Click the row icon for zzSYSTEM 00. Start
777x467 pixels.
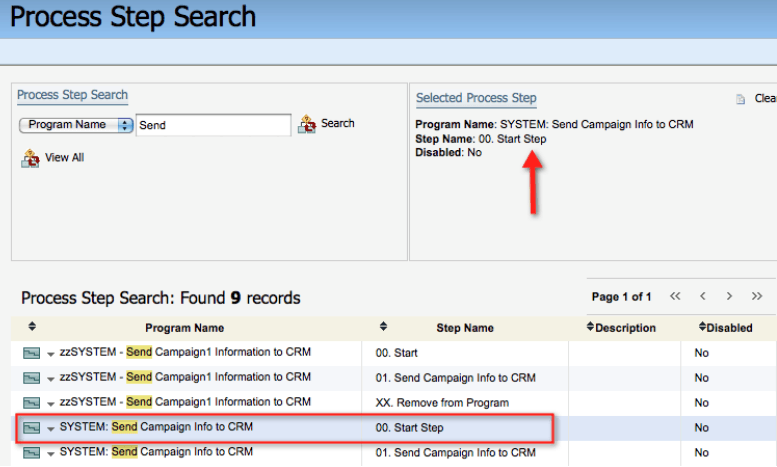(x=32, y=353)
